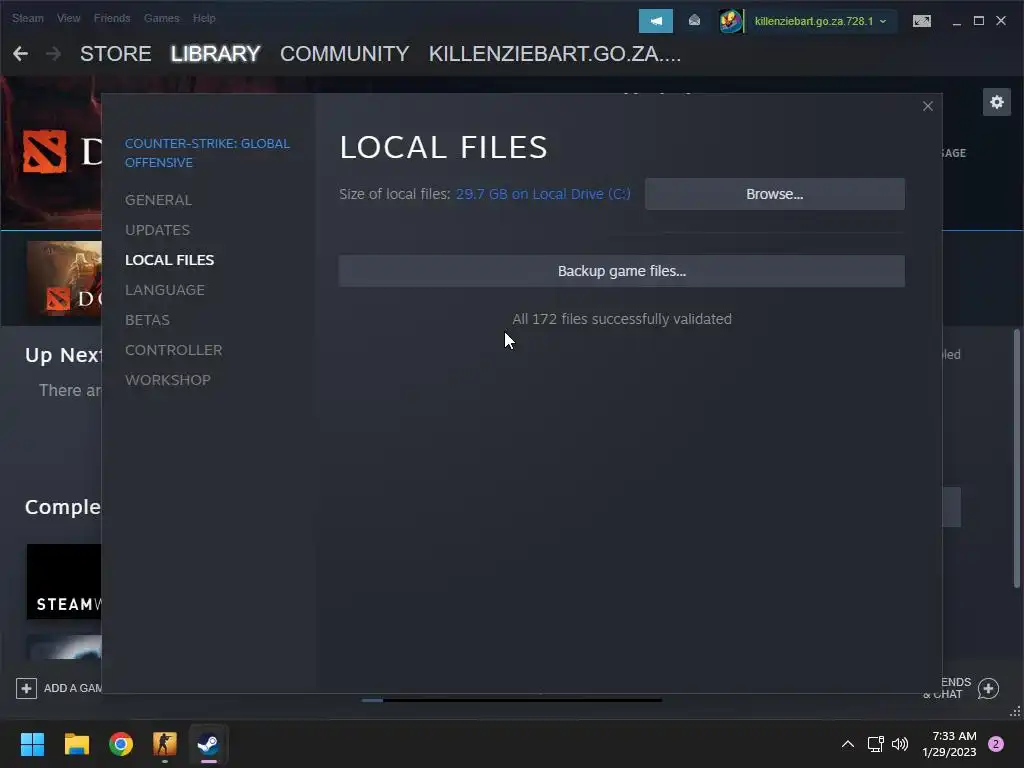The height and width of the screenshot is (768, 1024).
Task: Open the account name dropdown
Action: click(820, 21)
